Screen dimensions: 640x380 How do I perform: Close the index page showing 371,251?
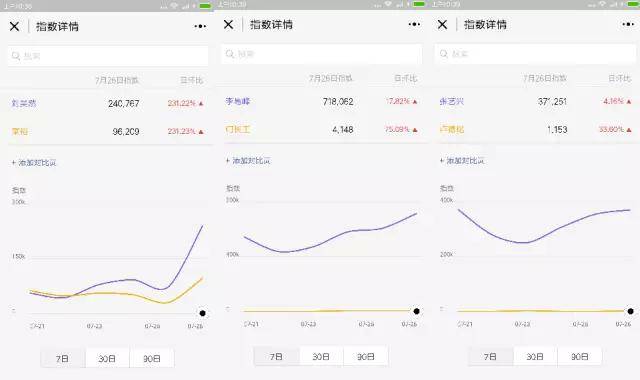(x=442, y=24)
